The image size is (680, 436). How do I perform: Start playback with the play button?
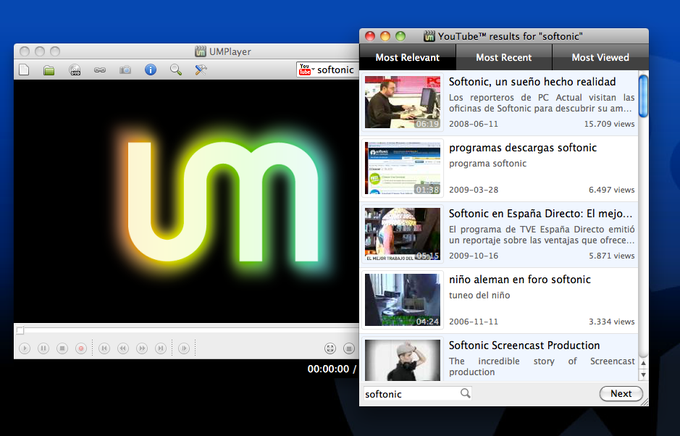[25, 348]
